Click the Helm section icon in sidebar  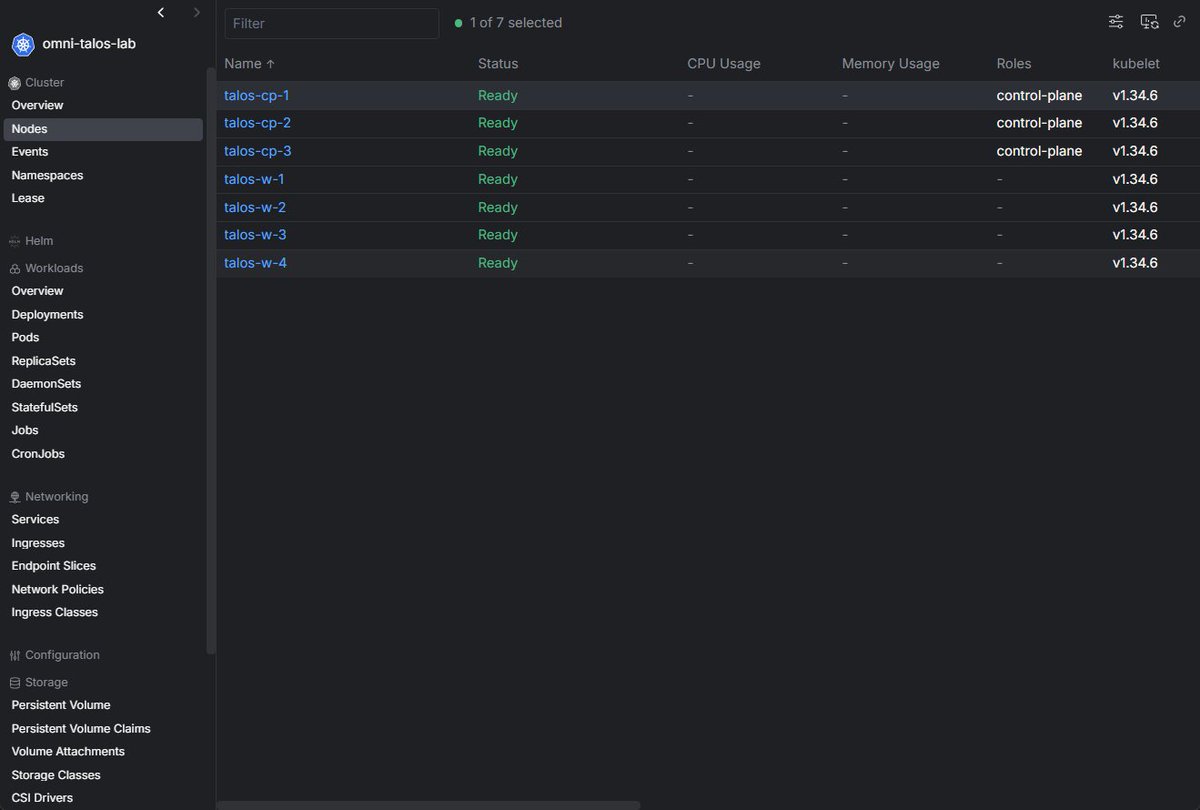(x=14, y=240)
